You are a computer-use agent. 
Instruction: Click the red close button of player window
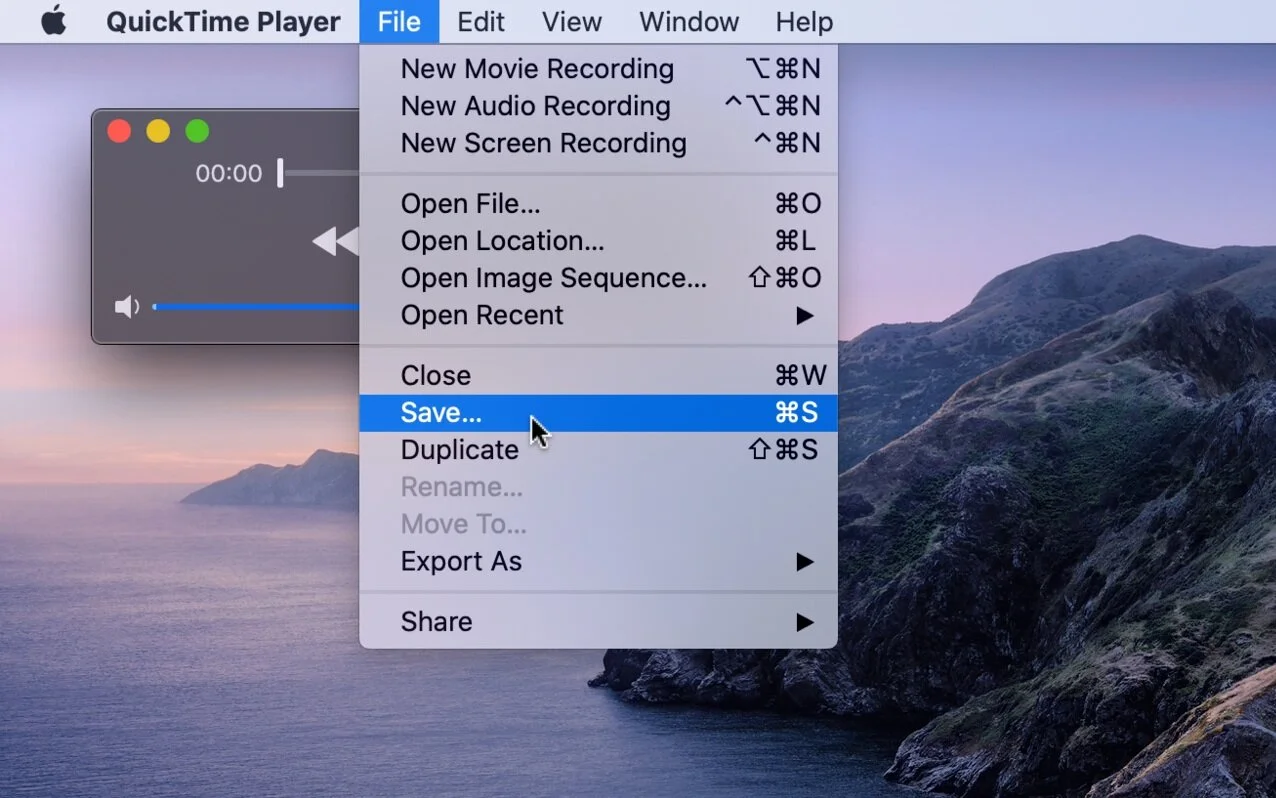tap(119, 131)
